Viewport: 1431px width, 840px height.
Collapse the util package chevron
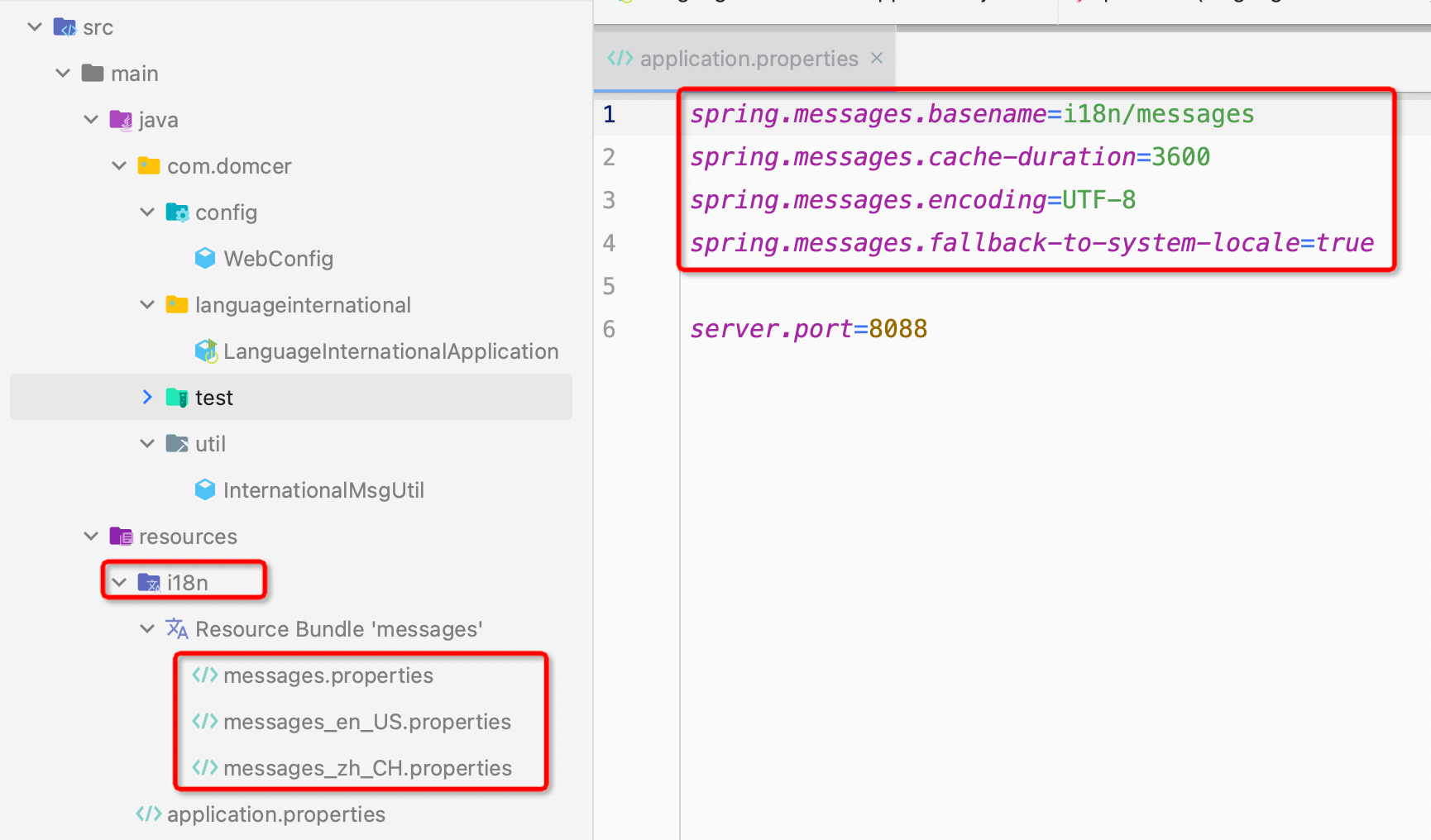(147, 444)
